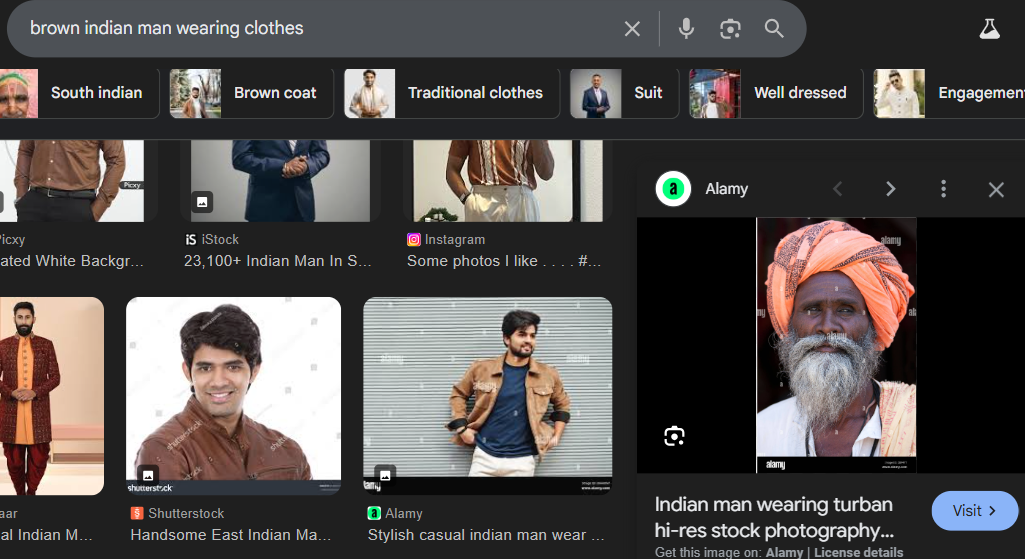Open Google Lens image search
This screenshot has width=1025, height=559.
[x=730, y=29]
